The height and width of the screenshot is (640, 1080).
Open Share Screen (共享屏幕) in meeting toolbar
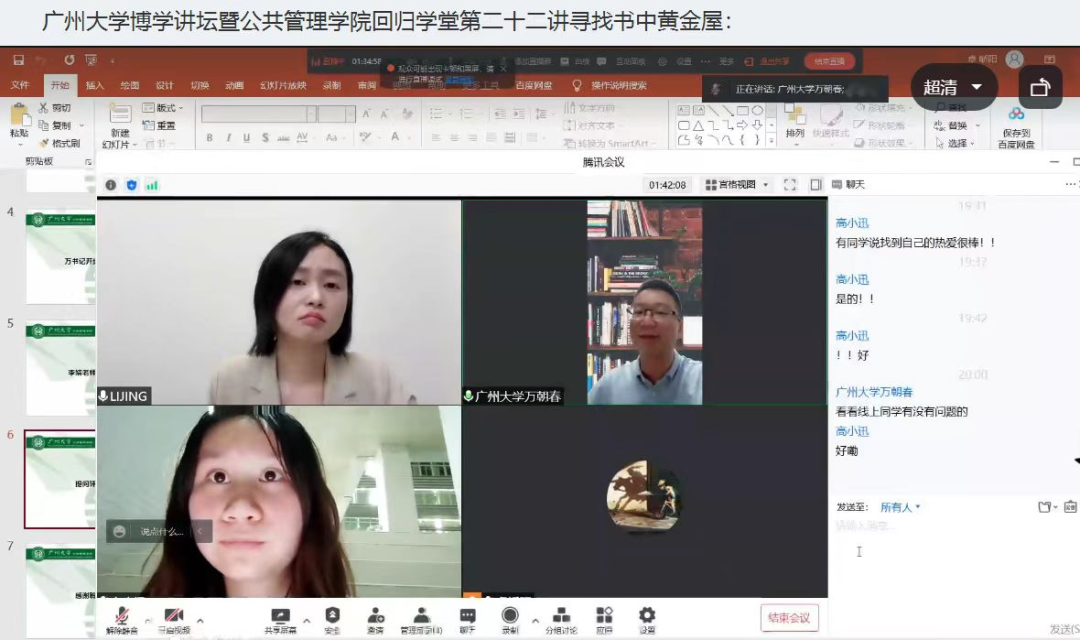click(x=280, y=620)
